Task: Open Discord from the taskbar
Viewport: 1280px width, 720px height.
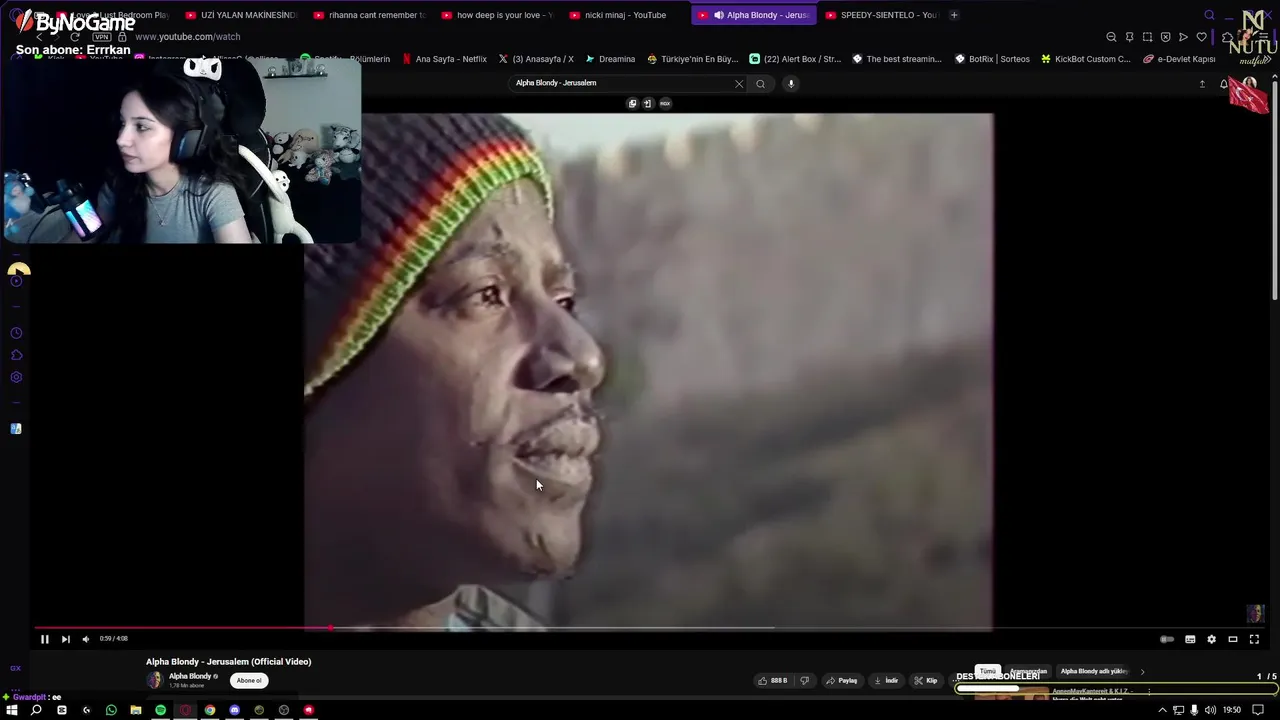Action: (235, 710)
